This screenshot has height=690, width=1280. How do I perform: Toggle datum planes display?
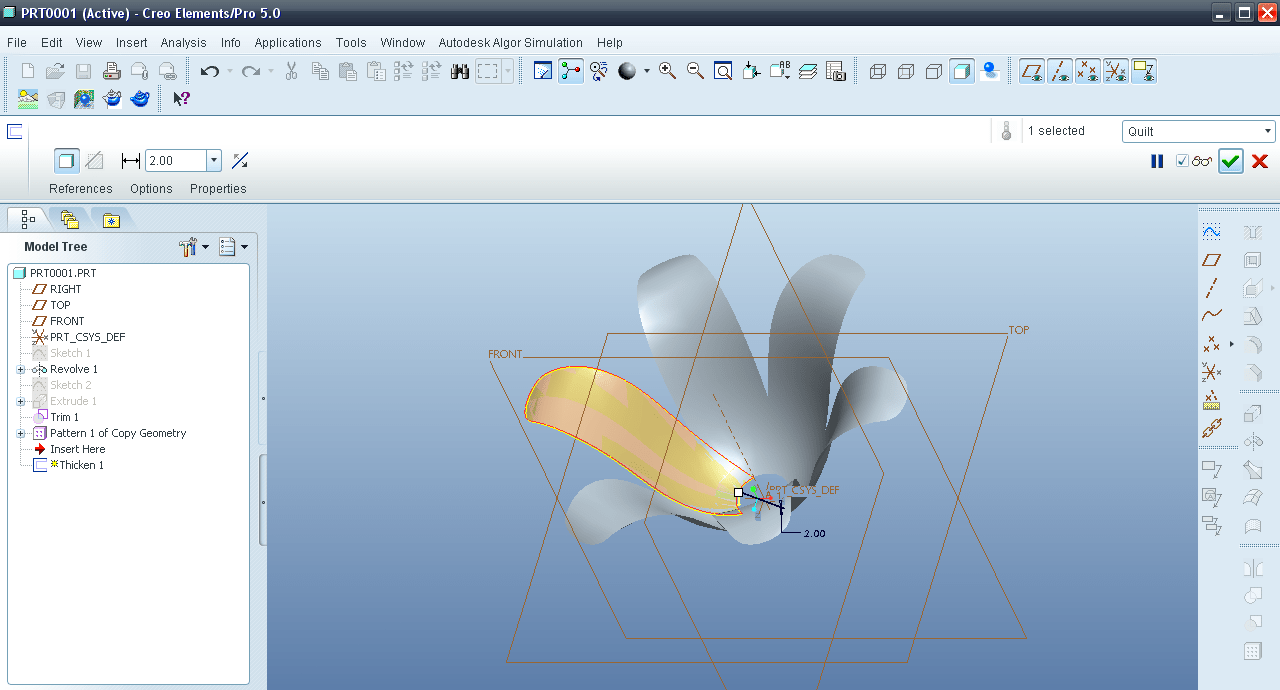(1032, 71)
